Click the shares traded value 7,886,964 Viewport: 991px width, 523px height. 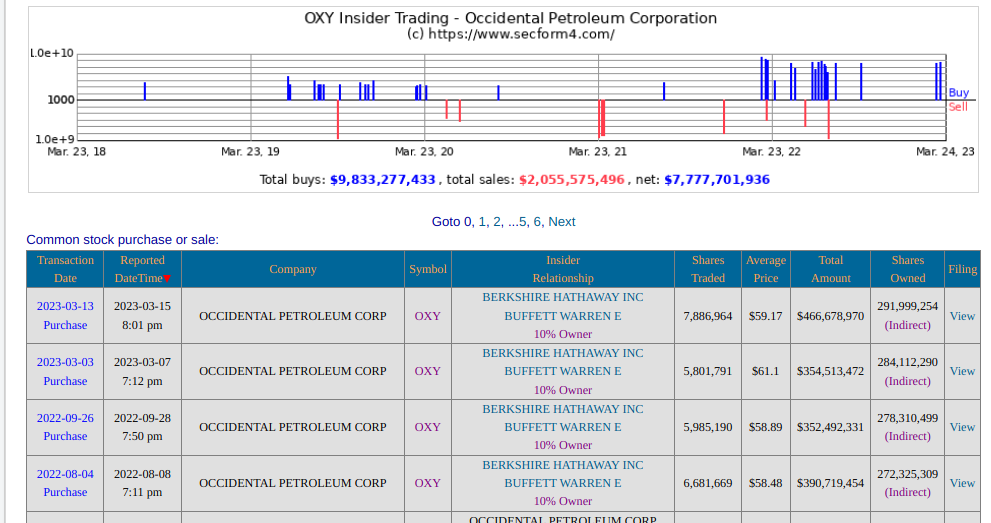click(x=708, y=316)
